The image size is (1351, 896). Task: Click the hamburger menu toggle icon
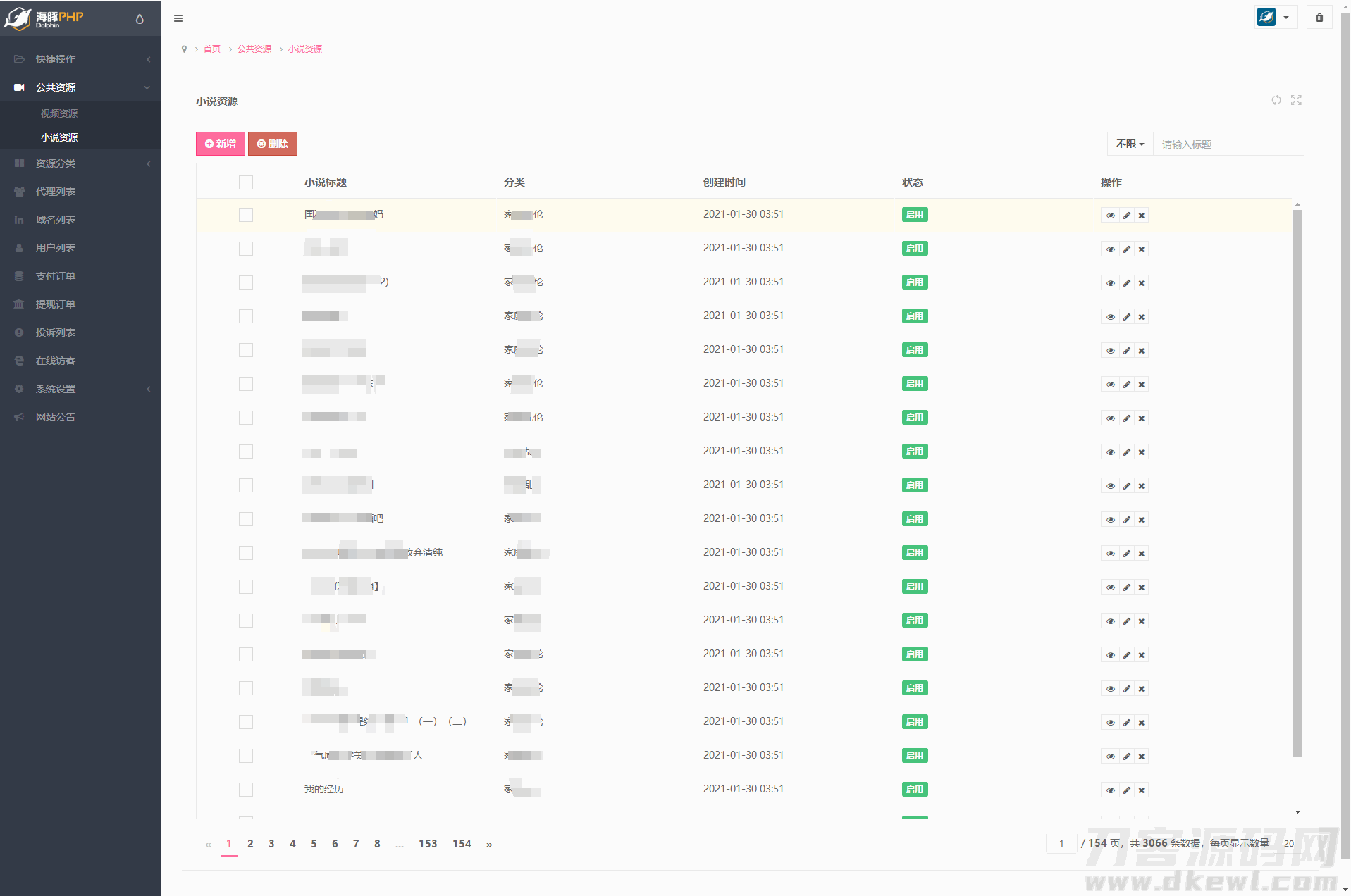pyautogui.click(x=178, y=18)
